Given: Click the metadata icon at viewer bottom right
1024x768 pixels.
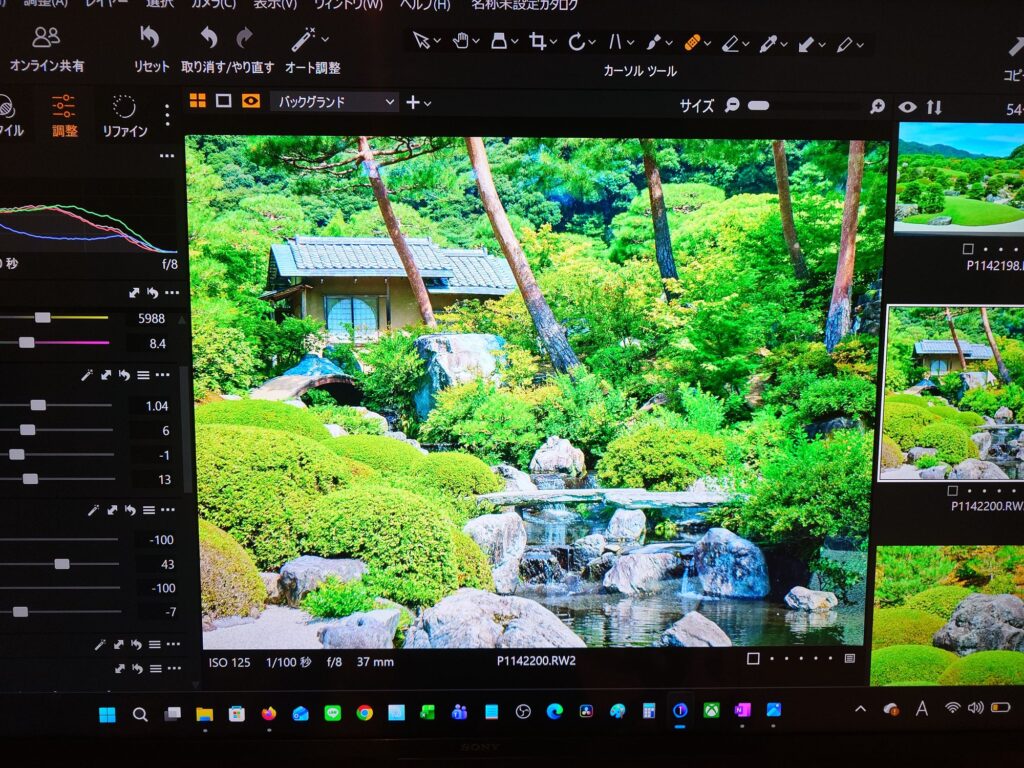Looking at the screenshot, I should tap(850, 658).
